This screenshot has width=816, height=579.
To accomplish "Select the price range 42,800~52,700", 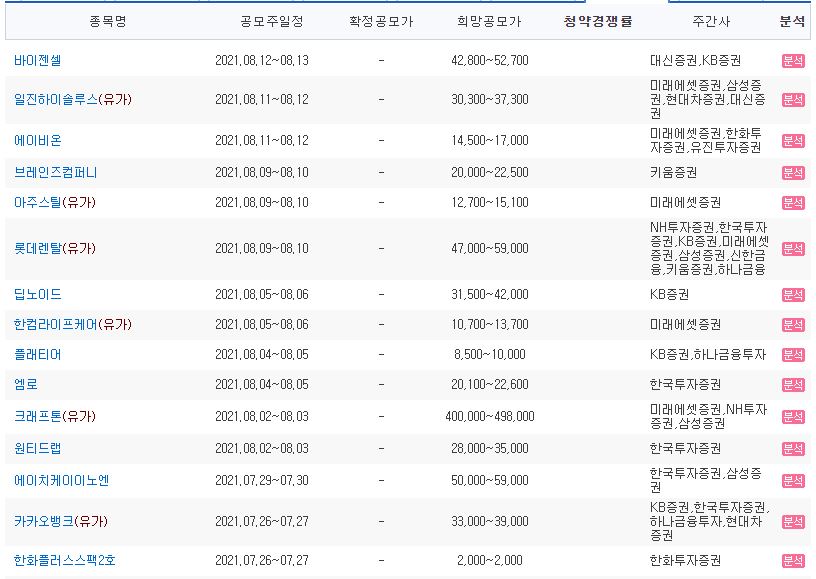I will click(x=490, y=60).
